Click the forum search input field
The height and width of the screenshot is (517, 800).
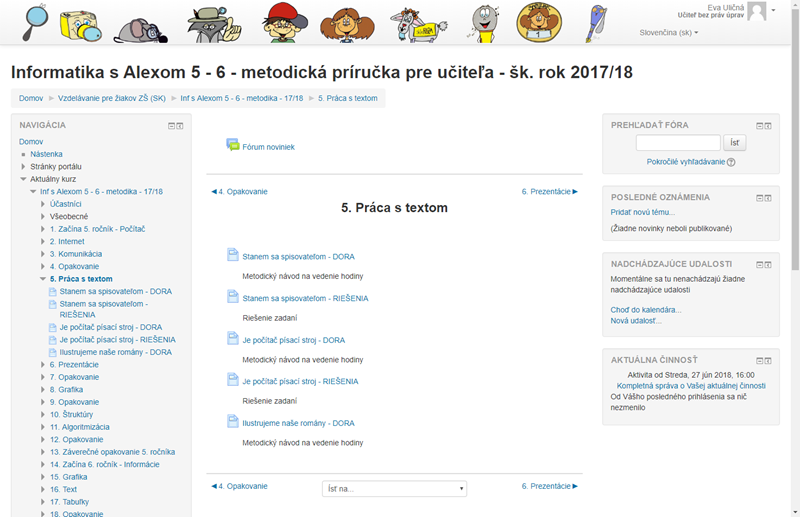pos(678,143)
